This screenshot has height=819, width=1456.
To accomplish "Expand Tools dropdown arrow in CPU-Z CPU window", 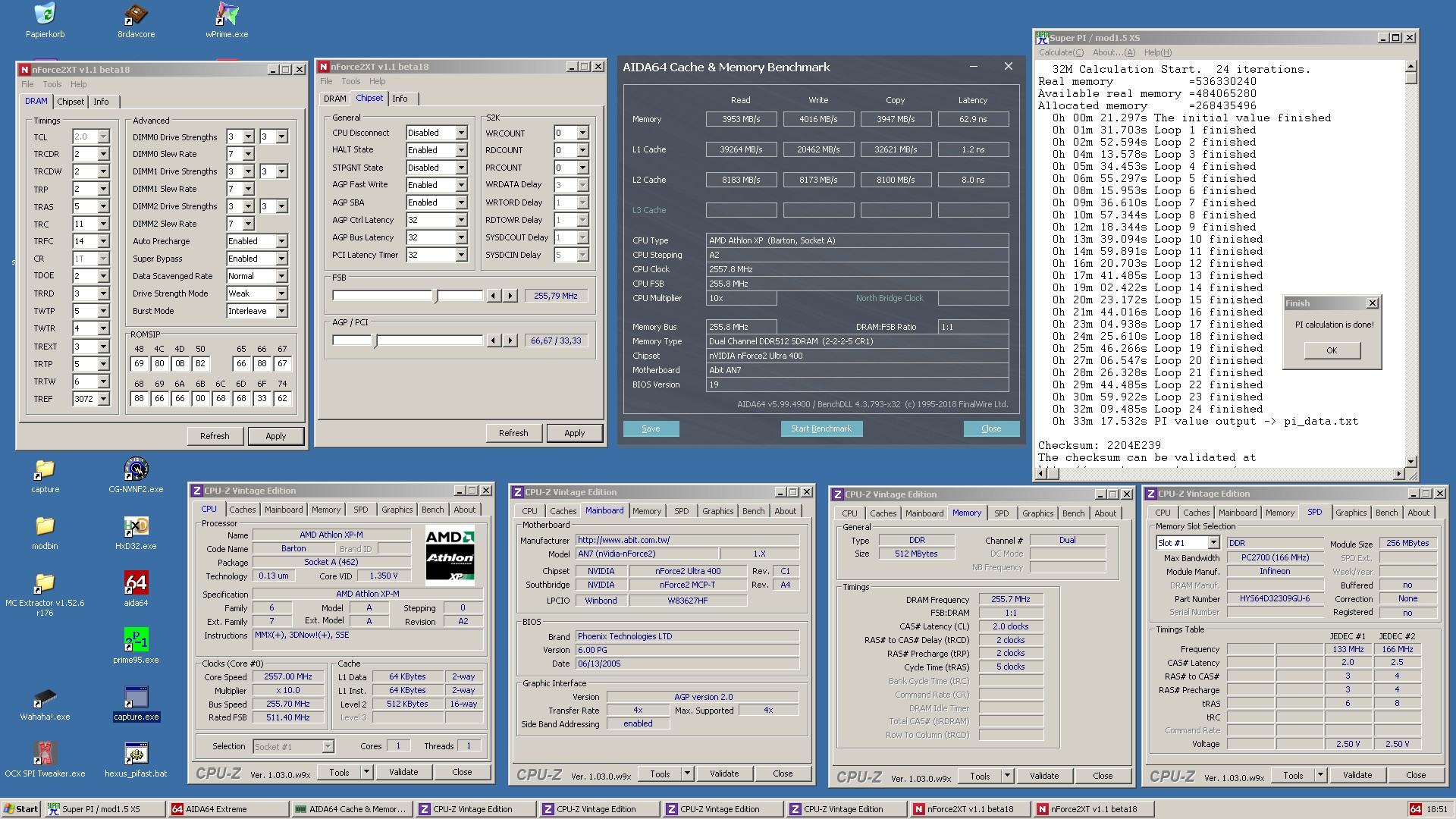I will point(366,772).
